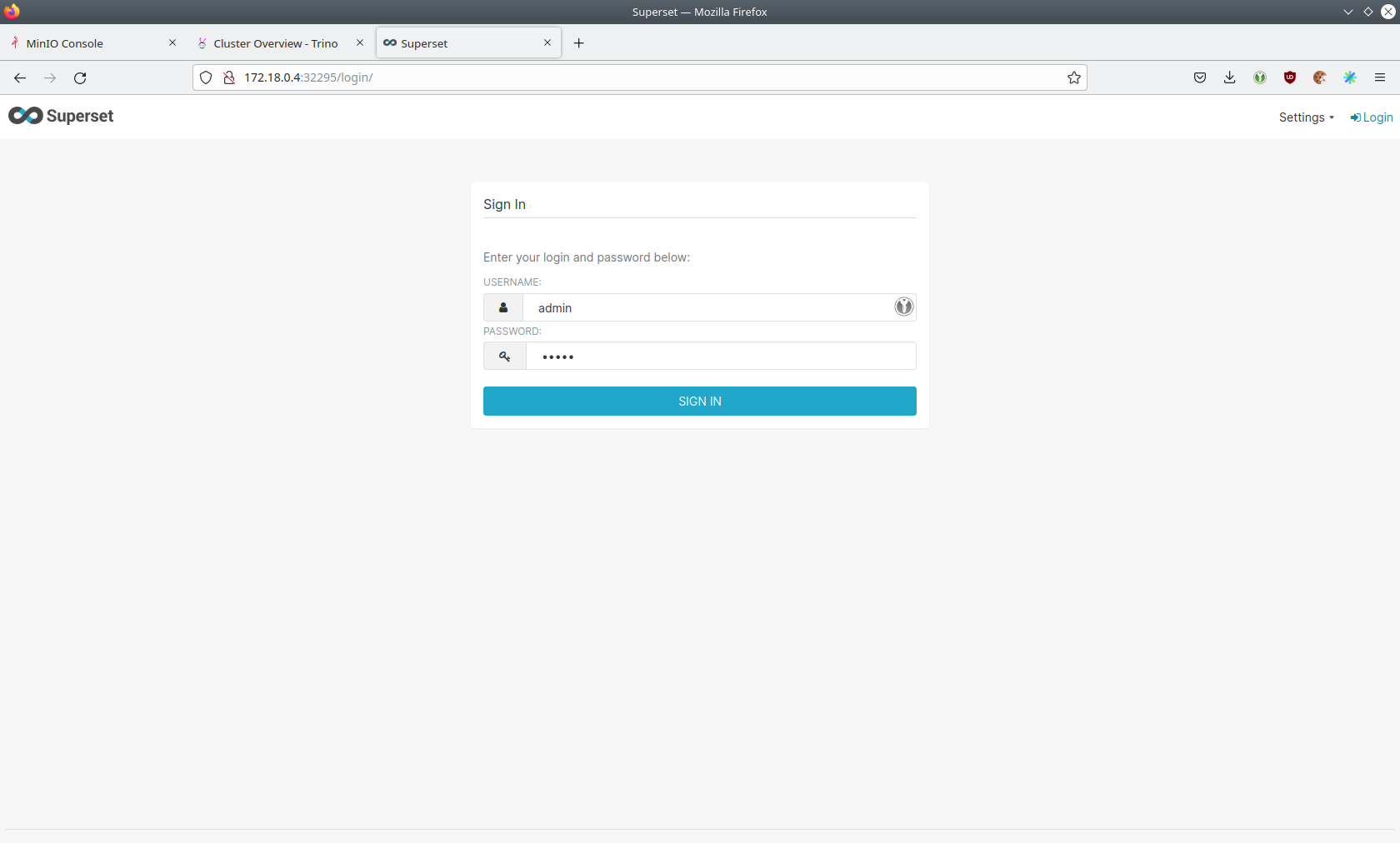Expand the Settings dropdown
1400x843 pixels.
(1306, 117)
